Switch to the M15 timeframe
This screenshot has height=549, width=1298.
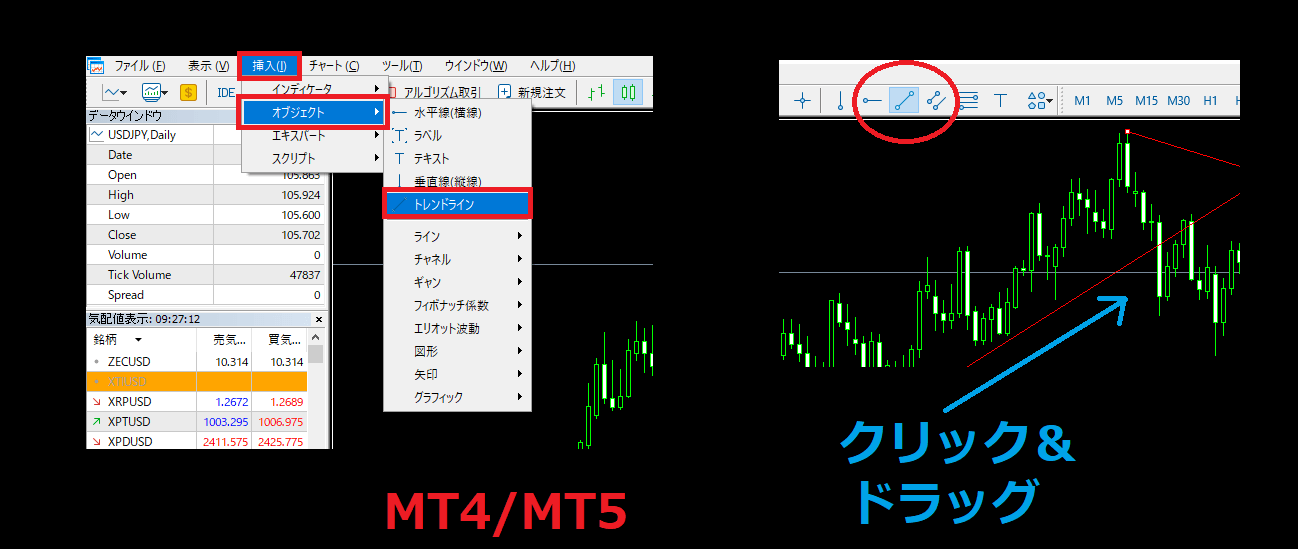[1146, 100]
